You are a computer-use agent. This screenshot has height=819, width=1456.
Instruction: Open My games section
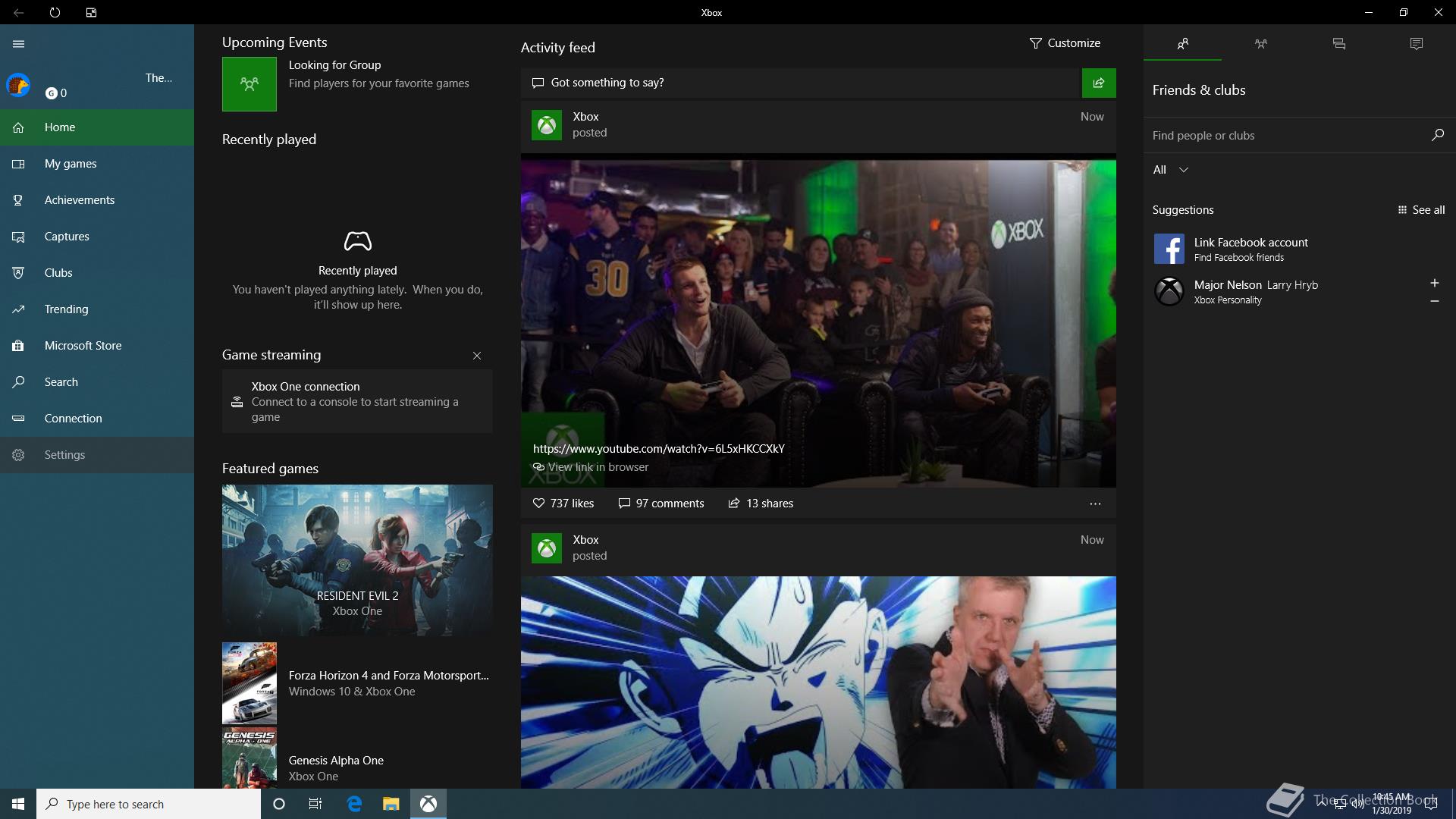[97, 164]
